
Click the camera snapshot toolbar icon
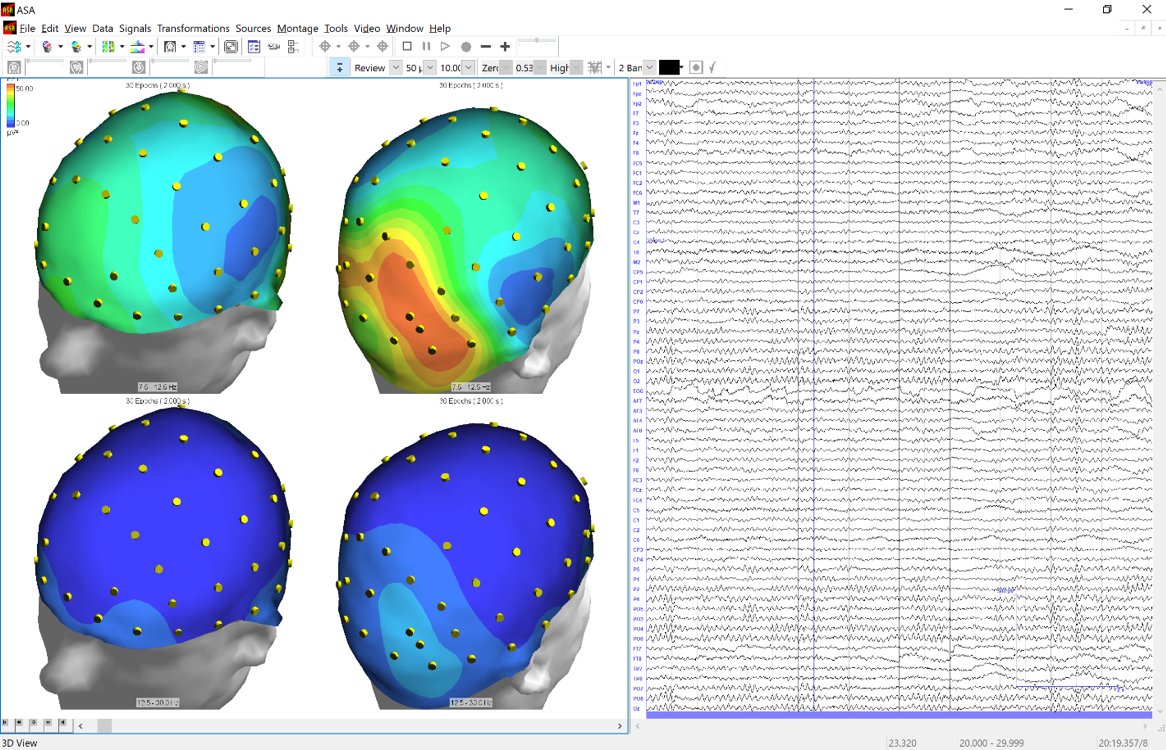coord(273,46)
